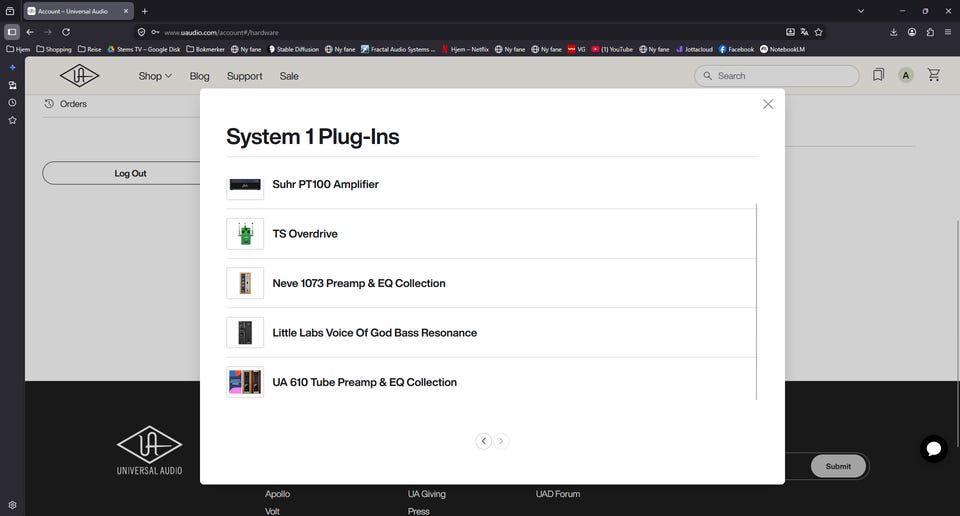The width and height of the screenshot is (960, 516).
Task: Open saved items bookmark icon in header
Action: click(879, 75)
